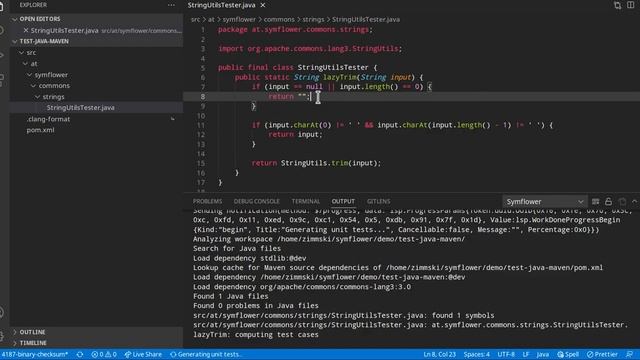This screenshot has width=640, height=360.
Task: Click symflower breadcrumb segment
Action: pos(239,19)
